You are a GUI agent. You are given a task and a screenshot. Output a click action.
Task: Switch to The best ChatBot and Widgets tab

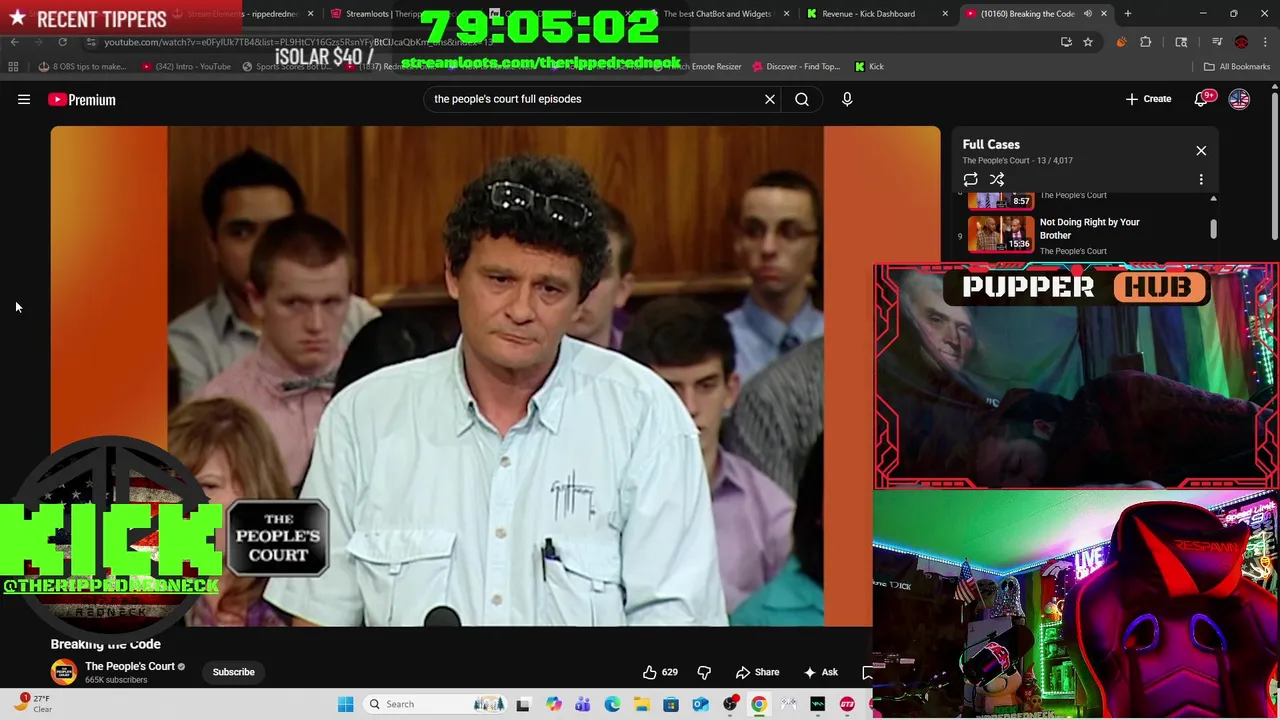click(717, 14)
